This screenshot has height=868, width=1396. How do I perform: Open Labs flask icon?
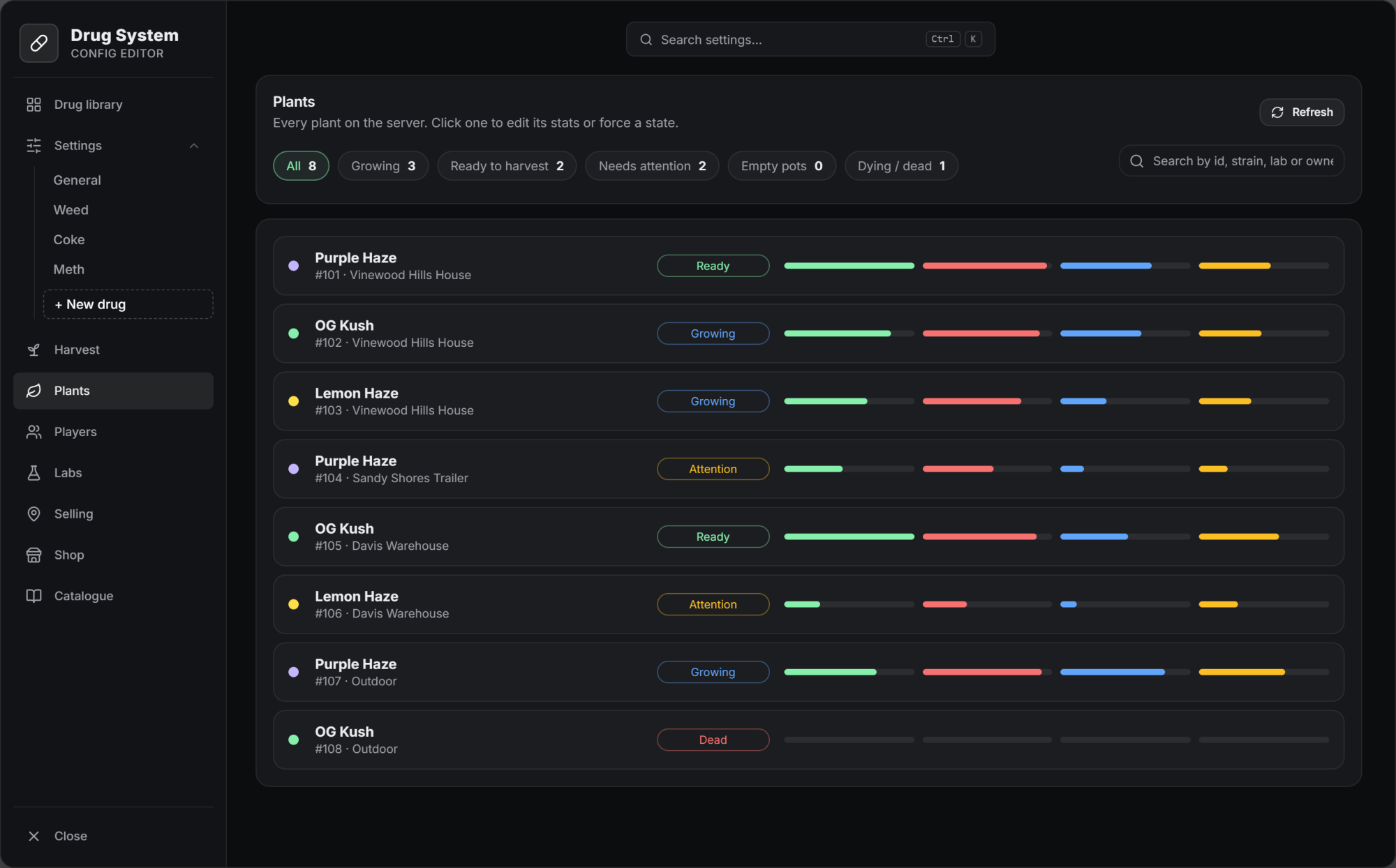(x=34, y=473)
